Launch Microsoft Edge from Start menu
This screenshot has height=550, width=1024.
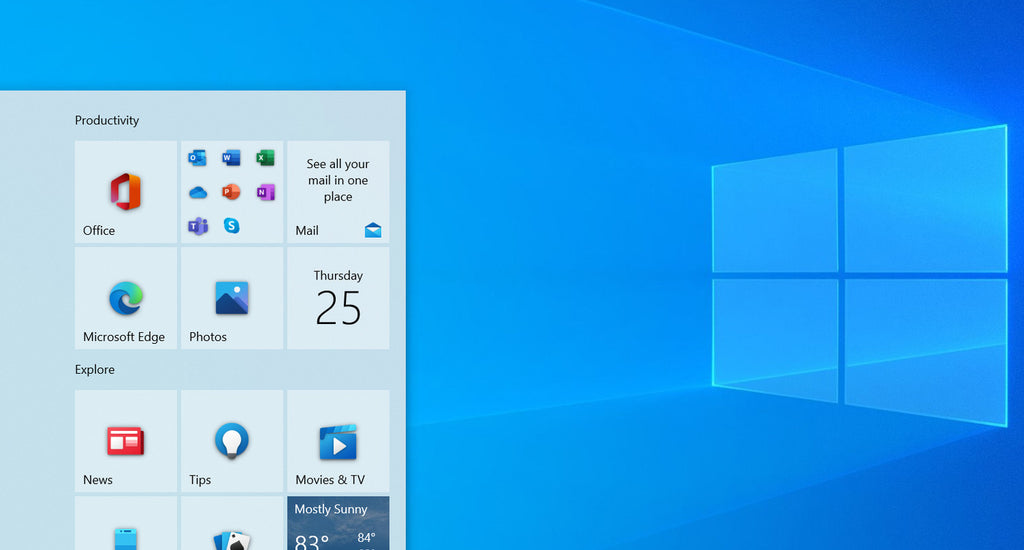coord(126,298)
